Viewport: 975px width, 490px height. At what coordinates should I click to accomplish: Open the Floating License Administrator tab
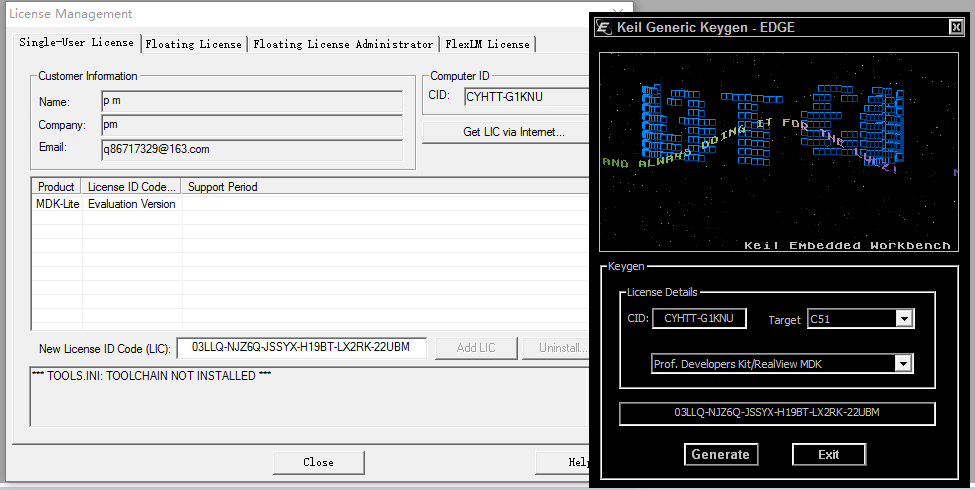click(x=343, y=44)
